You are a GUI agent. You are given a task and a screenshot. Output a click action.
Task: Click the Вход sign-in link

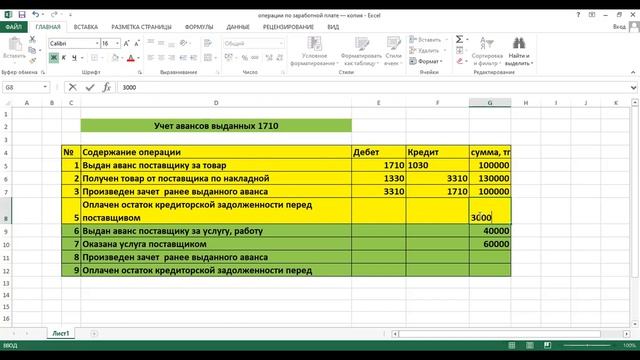click(x=619, y=27)
